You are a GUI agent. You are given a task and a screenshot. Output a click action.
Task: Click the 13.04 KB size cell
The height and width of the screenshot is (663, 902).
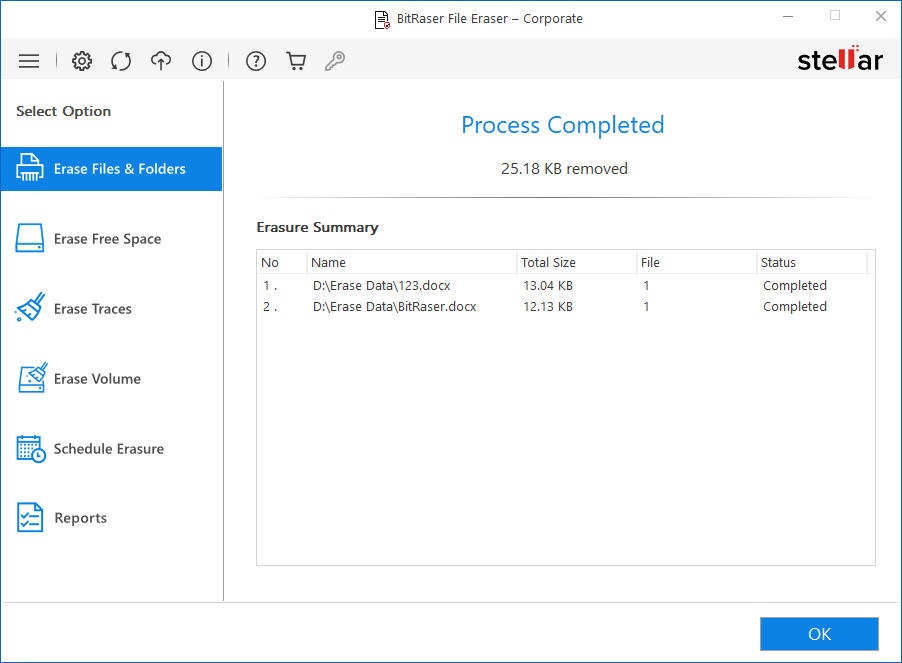[548, 286]
